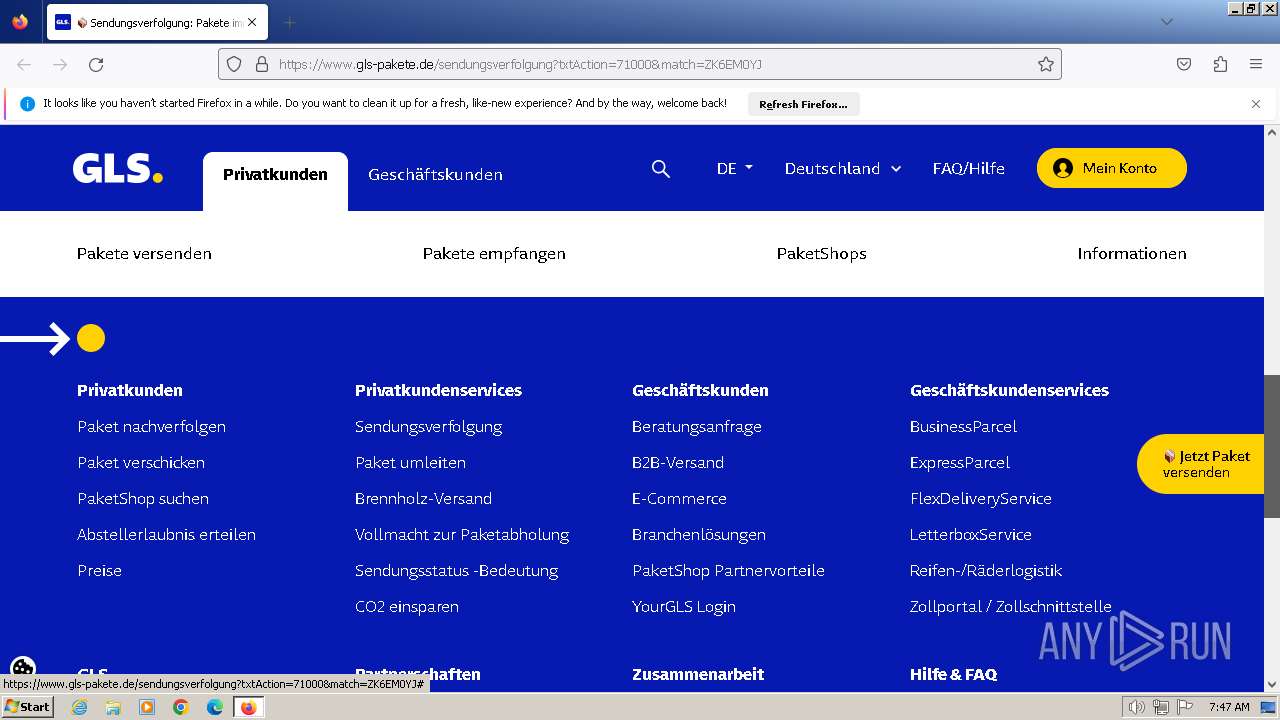This screenshot has height=720, width=1280.
Task: Click the Mein Konto button
Action: coord(1112,168)
